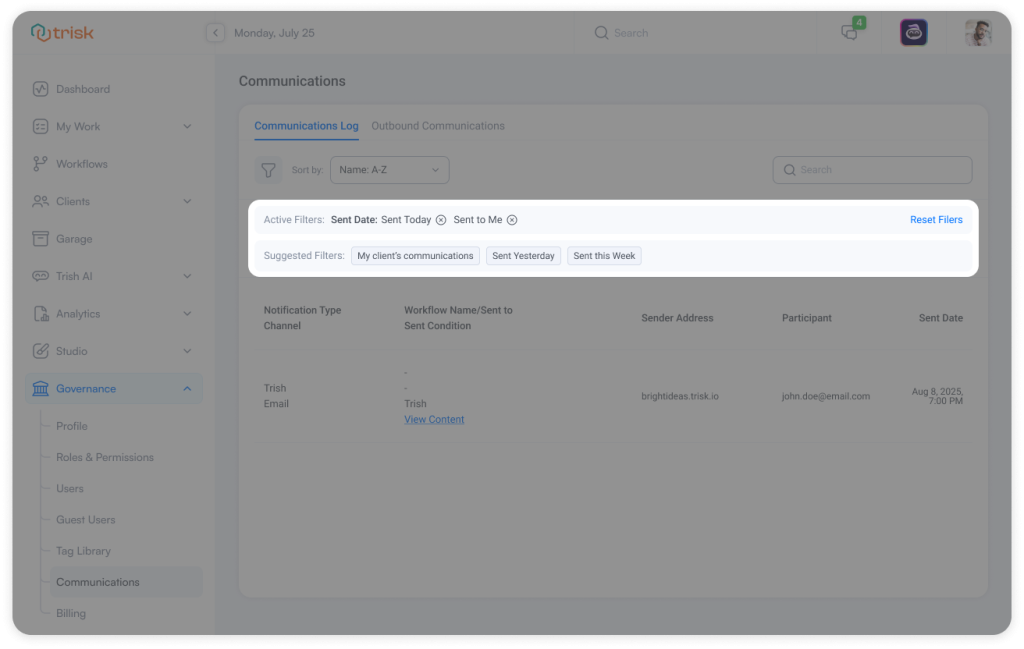Remove the Sent Today filter
Viewport: 1024px width, 649px height.
point(441,220)
